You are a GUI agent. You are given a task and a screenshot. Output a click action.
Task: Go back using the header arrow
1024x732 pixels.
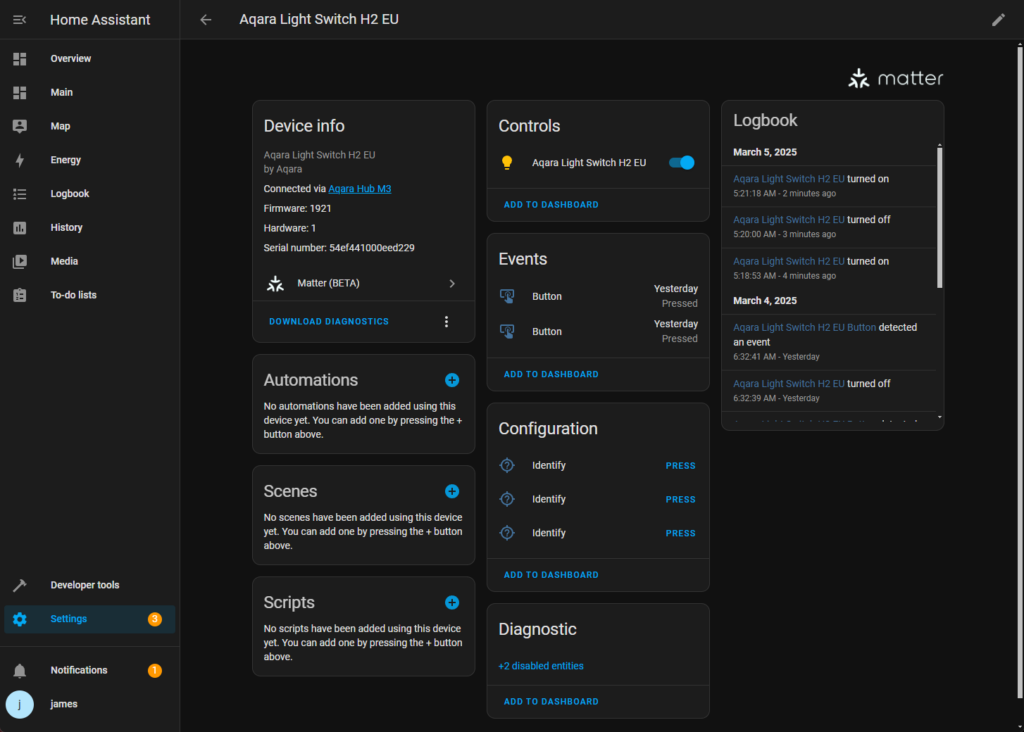click(206, 20)
